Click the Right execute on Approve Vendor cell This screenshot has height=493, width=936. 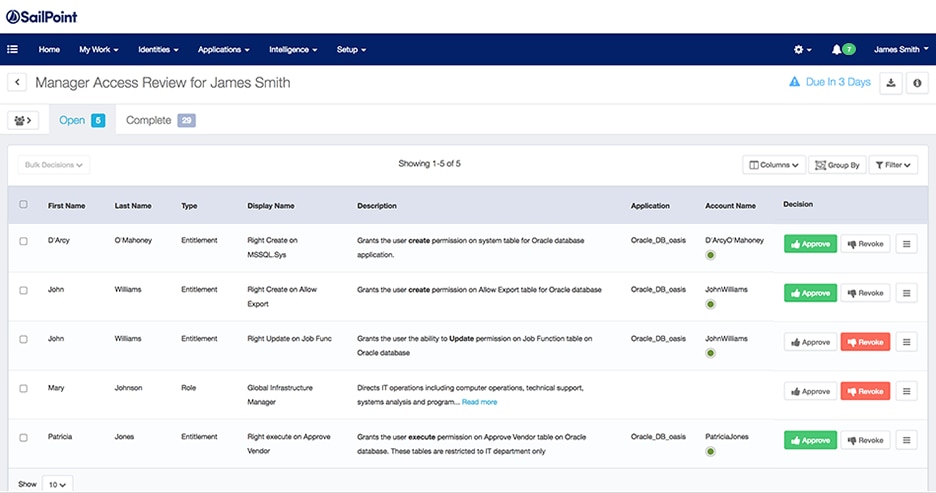click(288, 444)
